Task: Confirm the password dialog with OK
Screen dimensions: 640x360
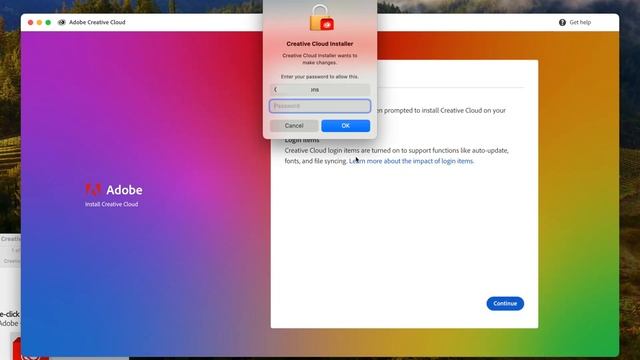Action: coord(345,126)
